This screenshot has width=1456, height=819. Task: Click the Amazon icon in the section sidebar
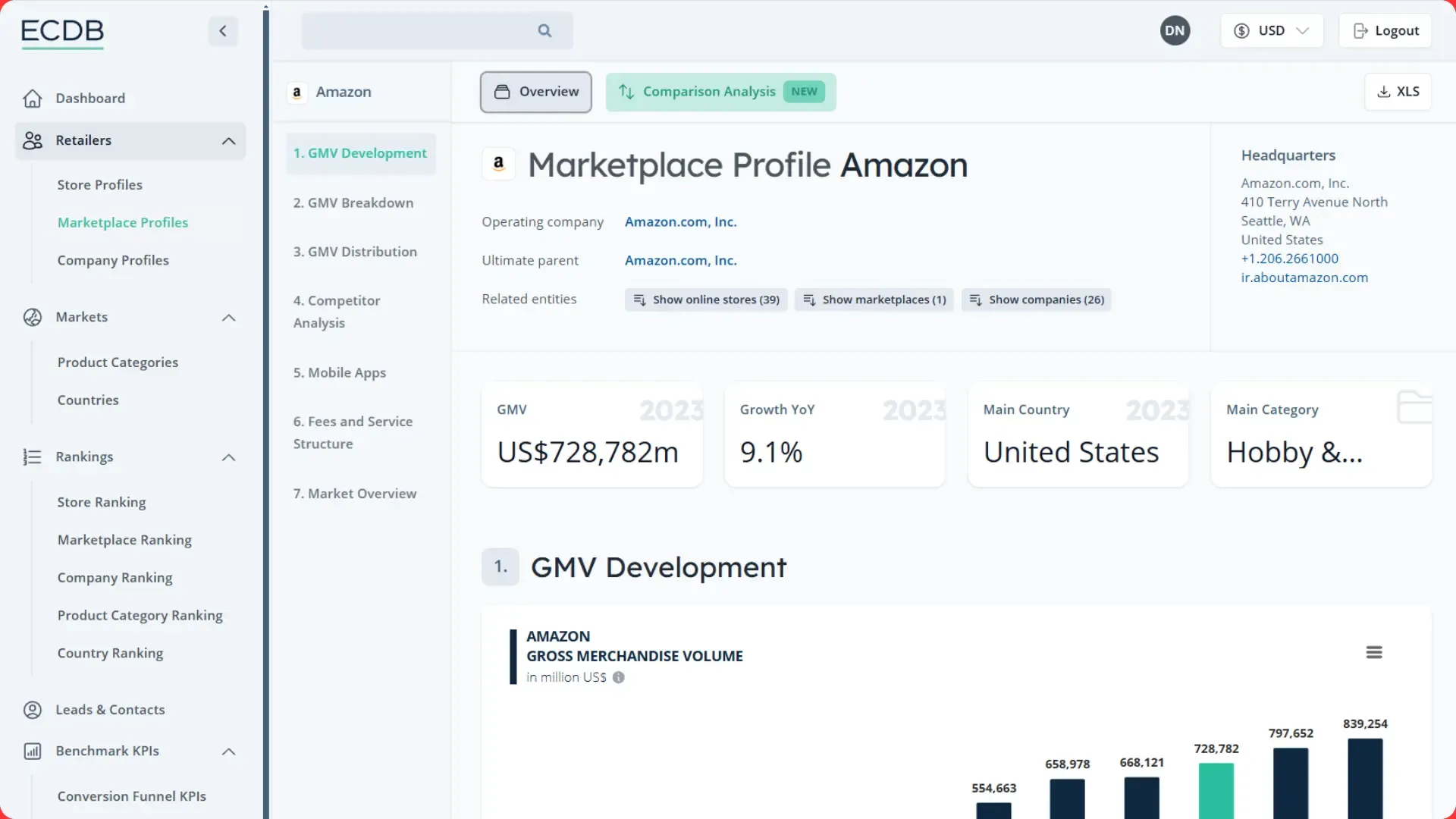[x=297, y=92]
